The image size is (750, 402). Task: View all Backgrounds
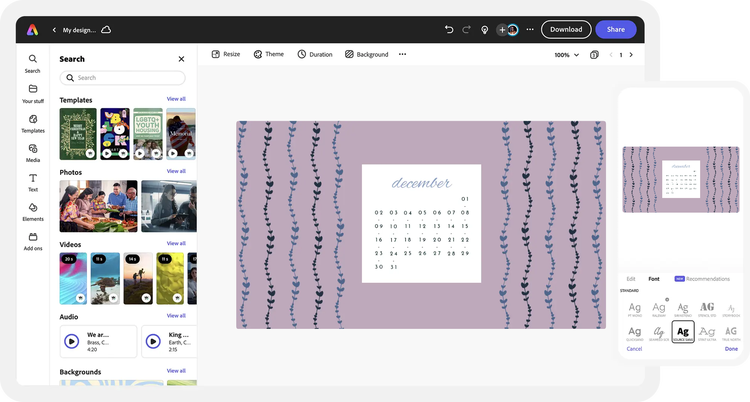pos(176,370)
